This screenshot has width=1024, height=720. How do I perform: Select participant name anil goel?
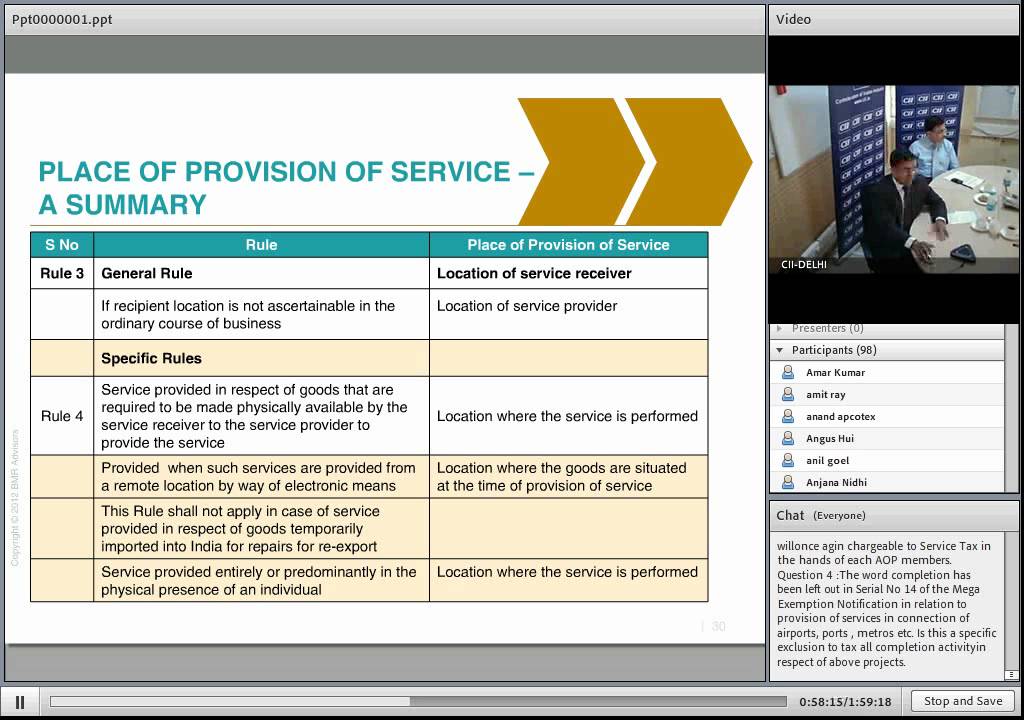point(827,461)
